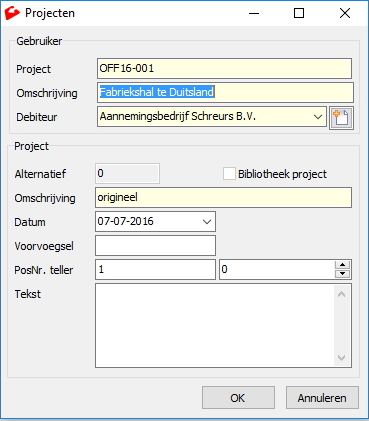Image resolution: width=369 pixels, height=421 pixels.
Task: Enable the Bibliotheek project checkbox
Action: (229, 174)
